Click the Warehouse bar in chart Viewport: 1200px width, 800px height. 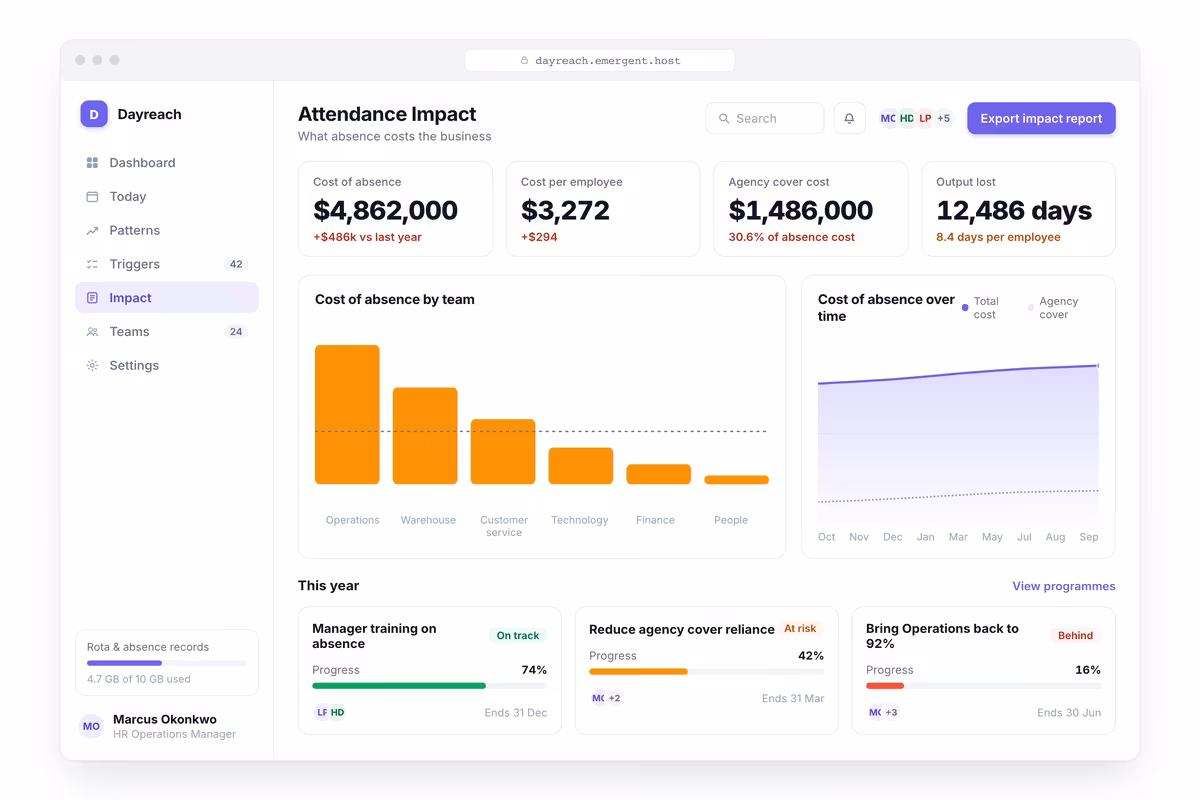425,436
